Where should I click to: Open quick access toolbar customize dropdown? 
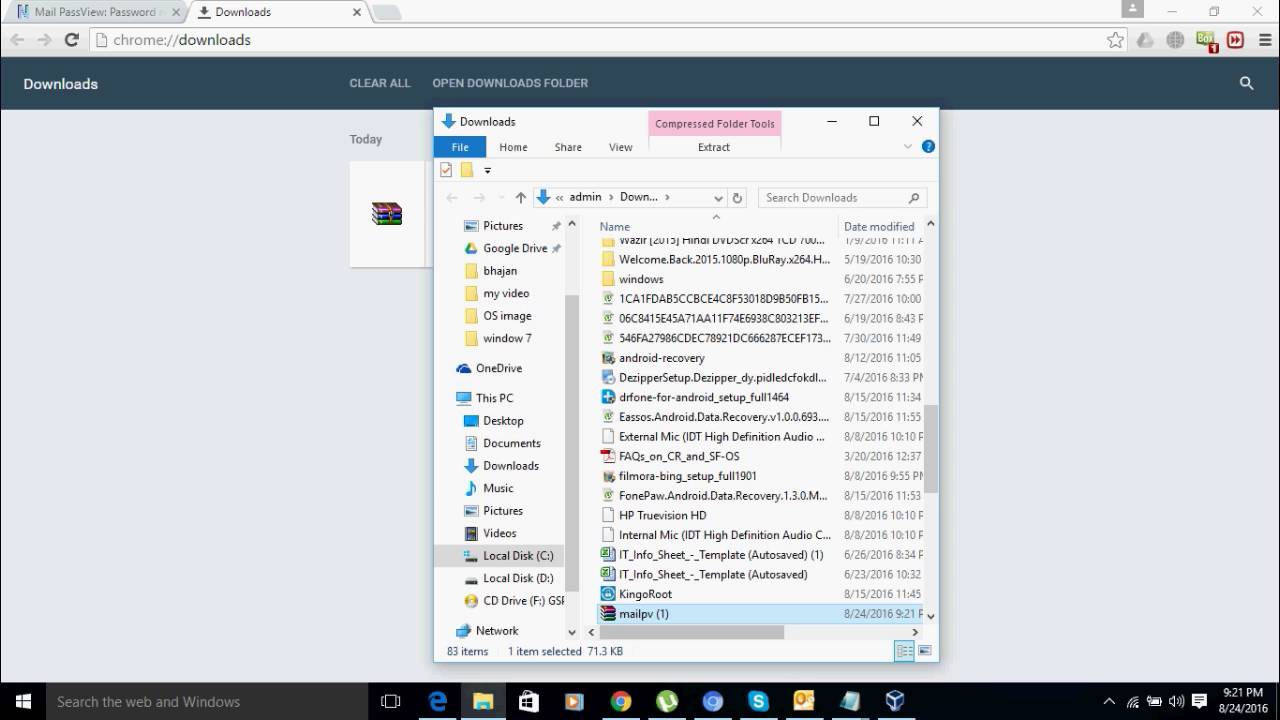click(487, 171)
